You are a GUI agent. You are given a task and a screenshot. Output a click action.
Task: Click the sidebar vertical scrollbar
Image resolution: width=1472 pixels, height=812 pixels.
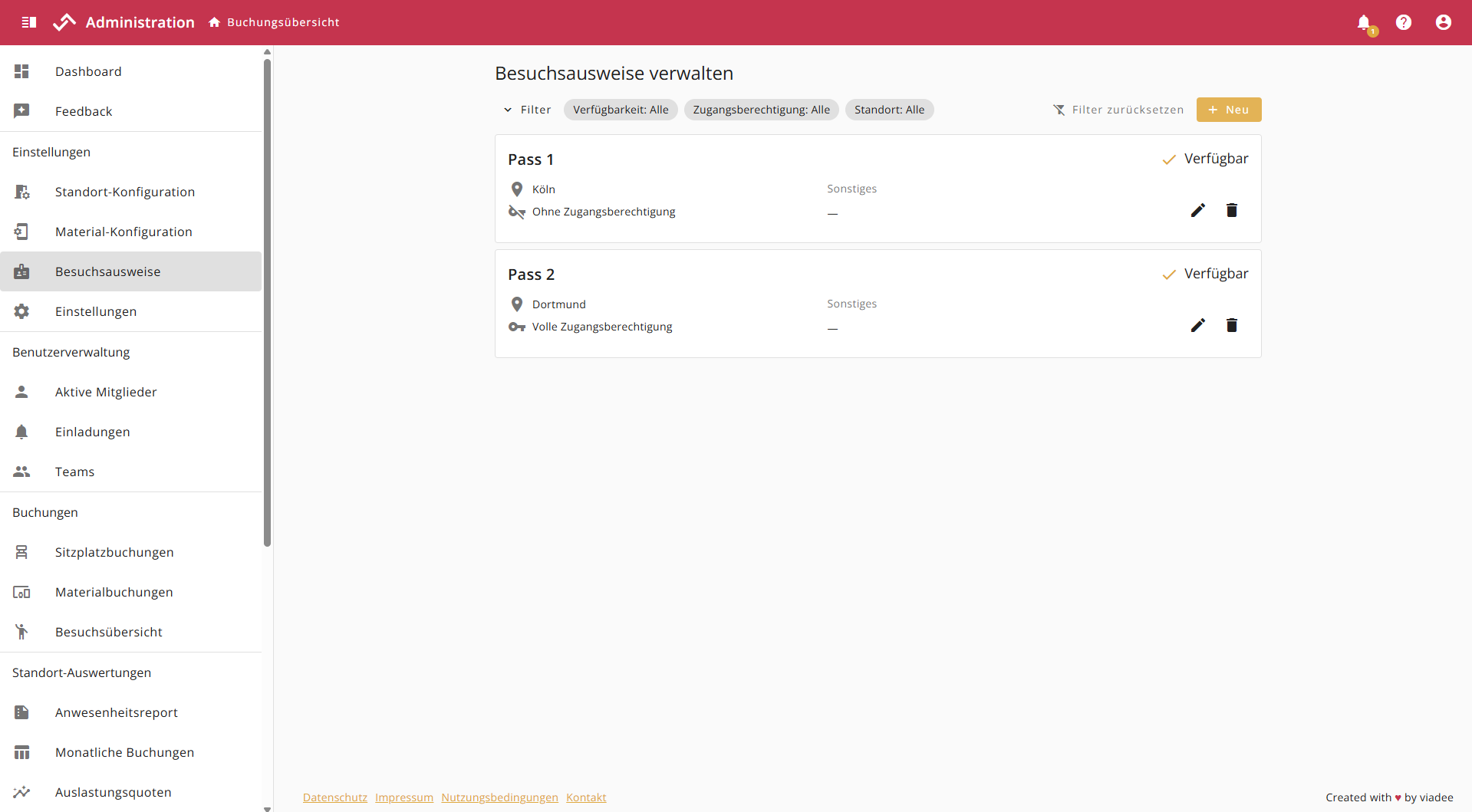tap(267, 307)
